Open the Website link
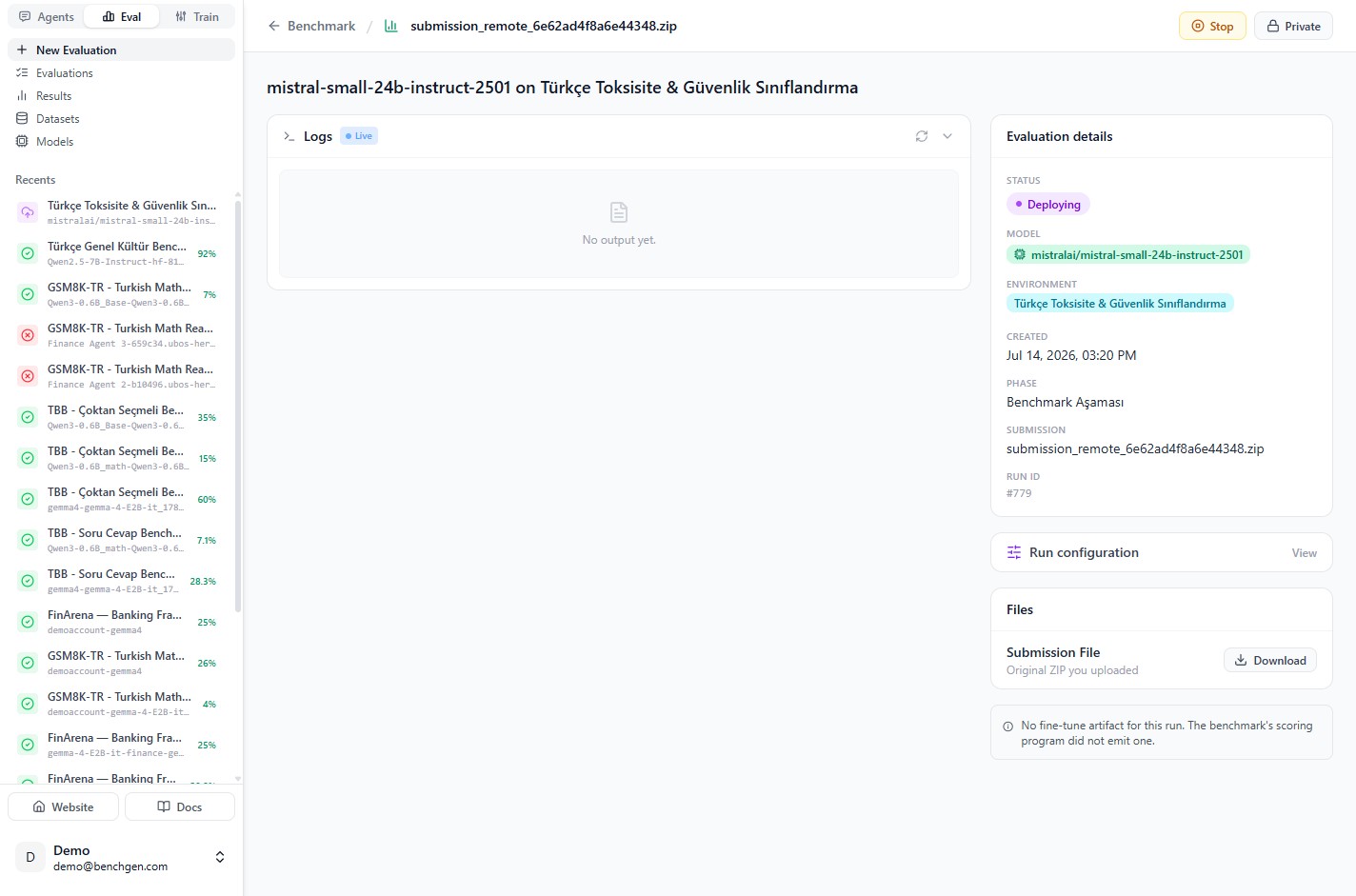The image size is (1356, 896). 63,806
